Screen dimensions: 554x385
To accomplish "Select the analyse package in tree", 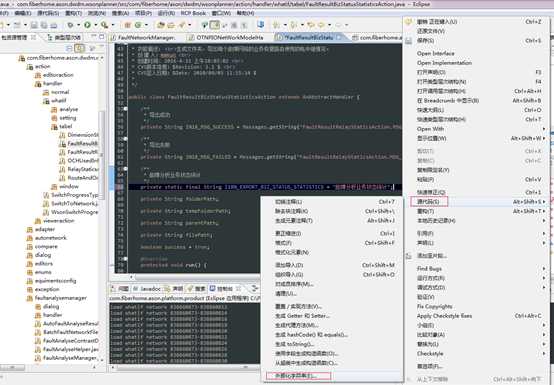I will [x=65, y=109].
